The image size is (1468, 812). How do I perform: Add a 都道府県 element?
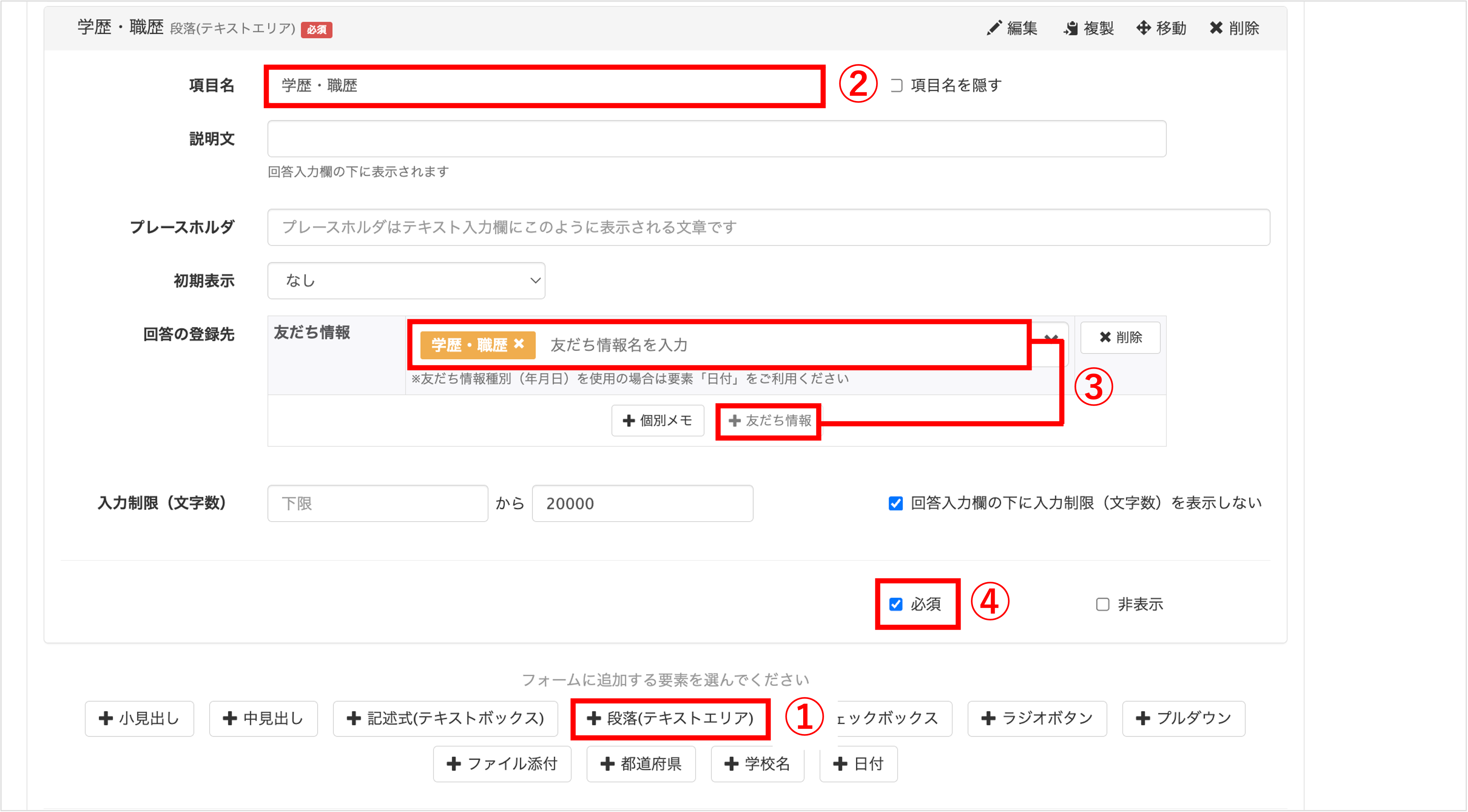coord(641,764)
